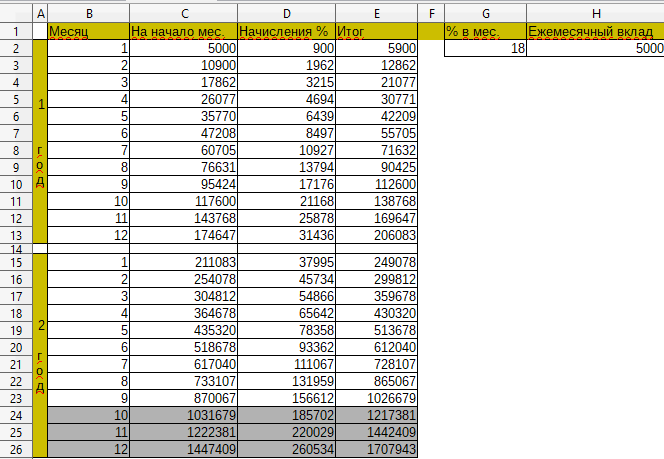The image size is (664, 459).
Task: Click merged cell labeled '1 год'
Action: (40, 141)
